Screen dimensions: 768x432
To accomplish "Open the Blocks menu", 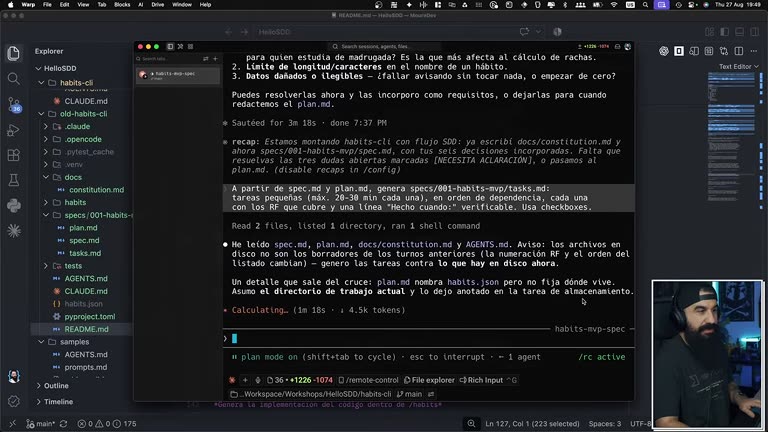I will (x=122, y=4).
